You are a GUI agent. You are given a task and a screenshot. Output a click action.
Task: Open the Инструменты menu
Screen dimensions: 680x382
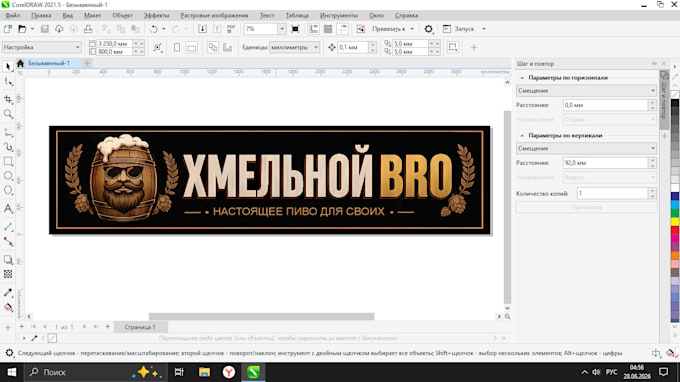tap(339, 15)
